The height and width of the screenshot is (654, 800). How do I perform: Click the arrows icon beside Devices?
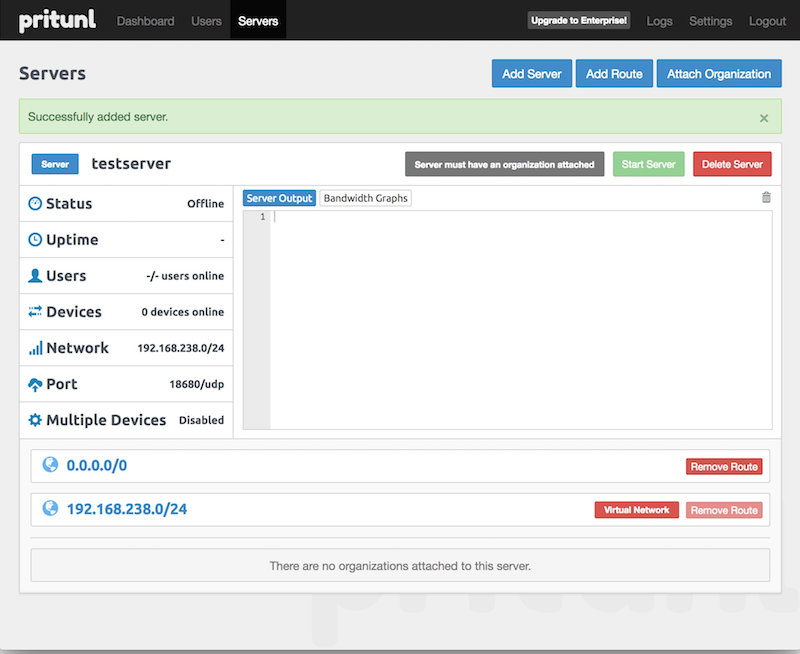click(x=35, y=312)
